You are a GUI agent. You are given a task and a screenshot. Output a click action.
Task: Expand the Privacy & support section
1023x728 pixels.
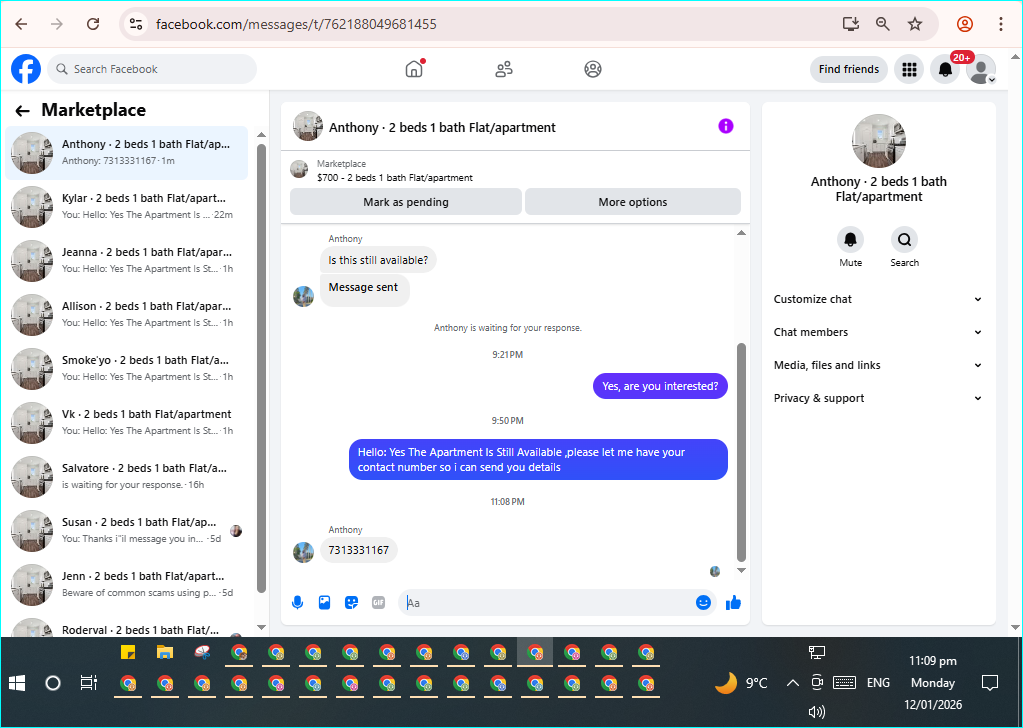[878, 398]
